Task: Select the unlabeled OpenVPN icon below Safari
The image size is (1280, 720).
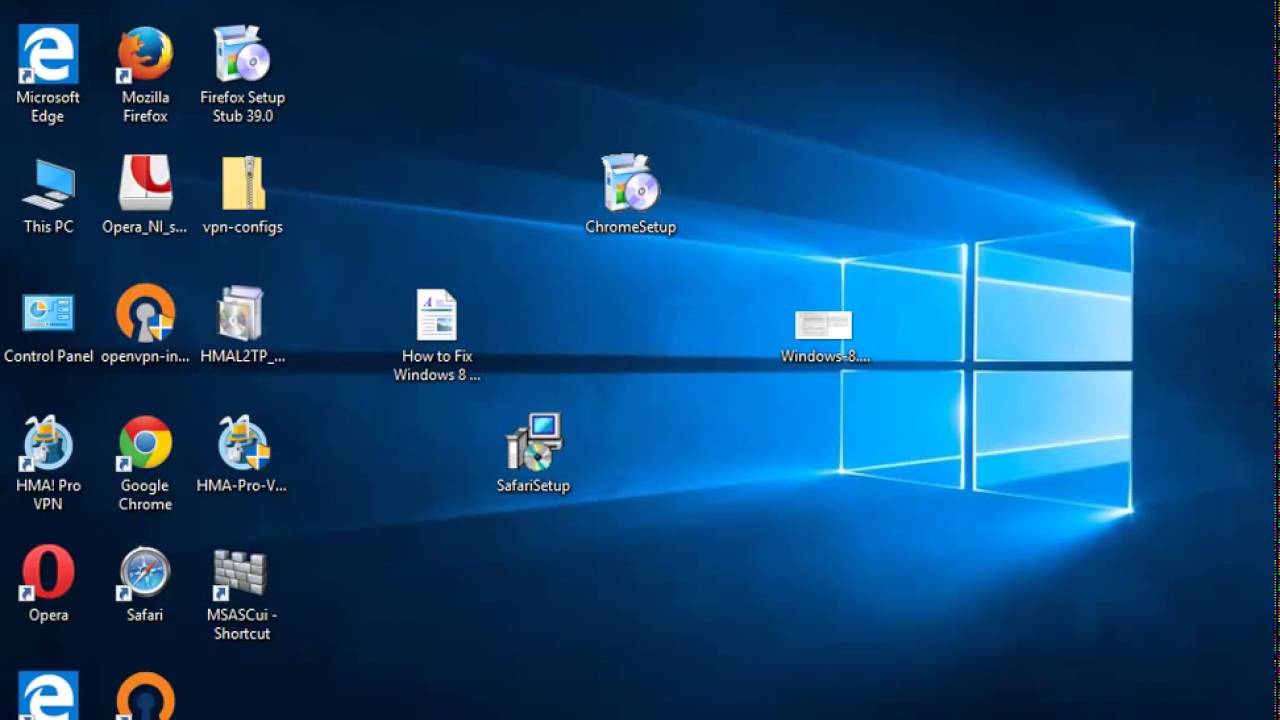Action: [x=145, y=696]
